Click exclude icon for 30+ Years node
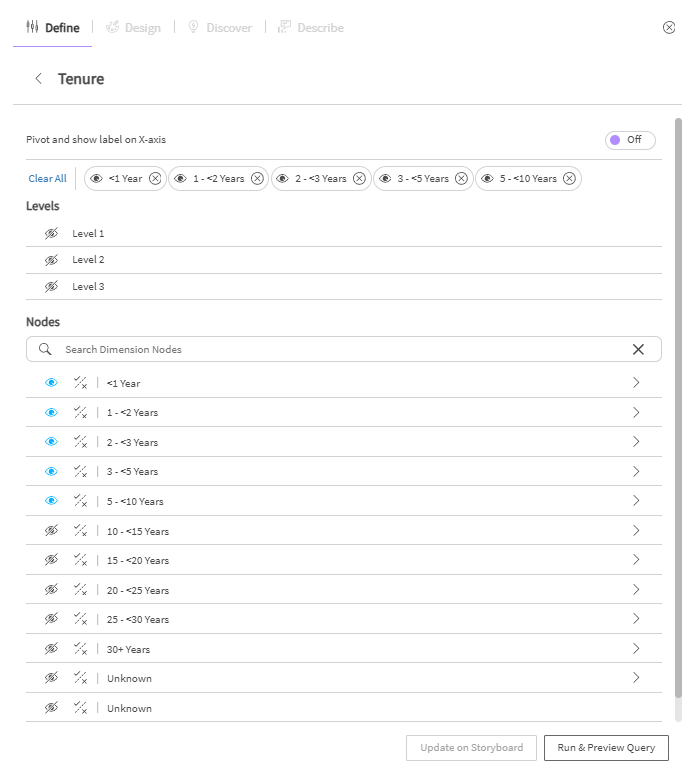Image resolution: width=689 pixels, height=770 pixels. 81,649
